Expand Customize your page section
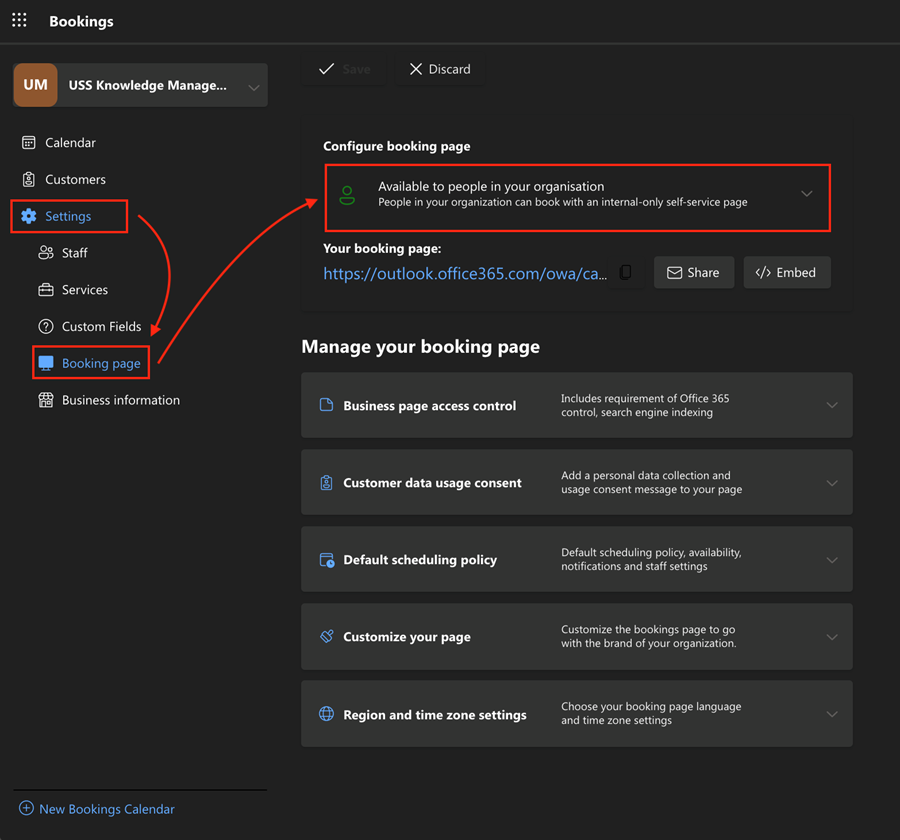Screen dimensions: 900x840 [x=577, y=637]
